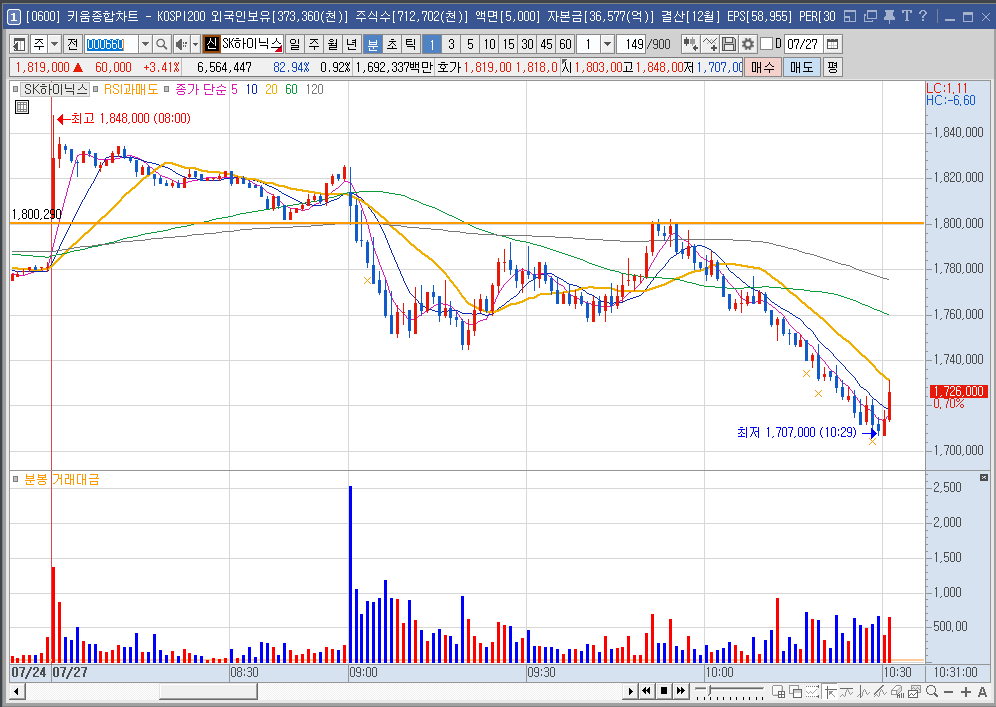Click the overlapping windows icon in bottom toolbar
This screenshot has width=996, height=707.
[x=795, y=691]
